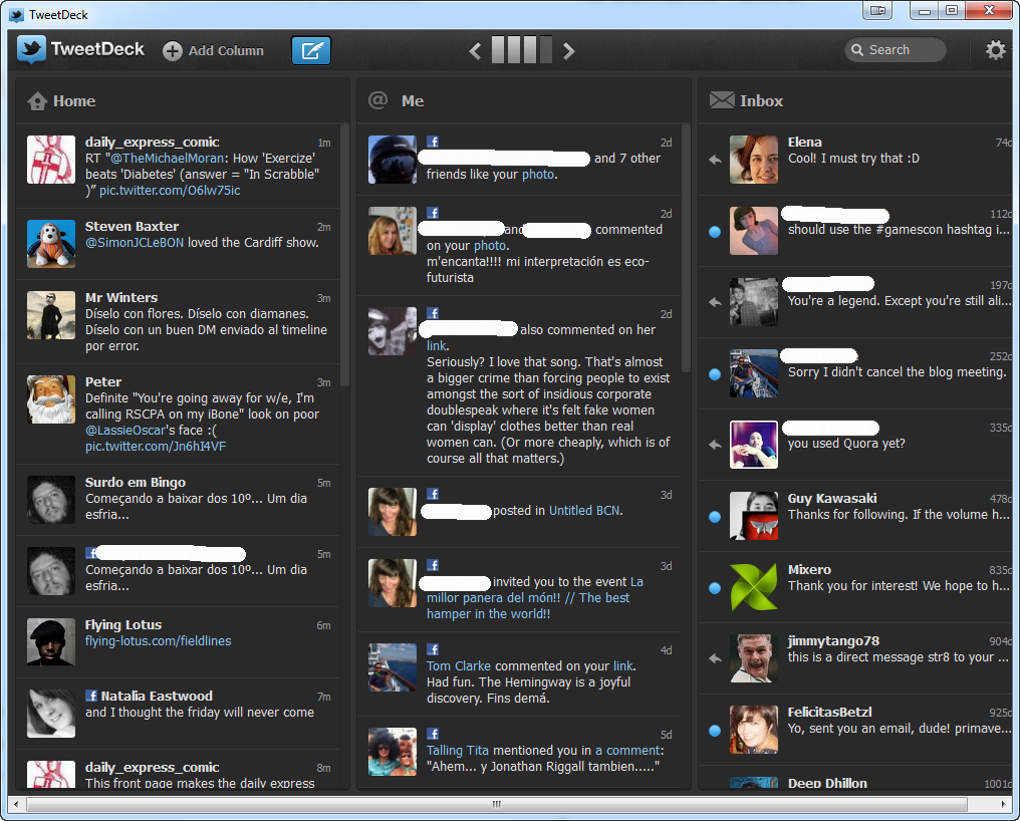1020x821 pixels.
Task: Open the settings gear icon
Action: coord(995,50)
